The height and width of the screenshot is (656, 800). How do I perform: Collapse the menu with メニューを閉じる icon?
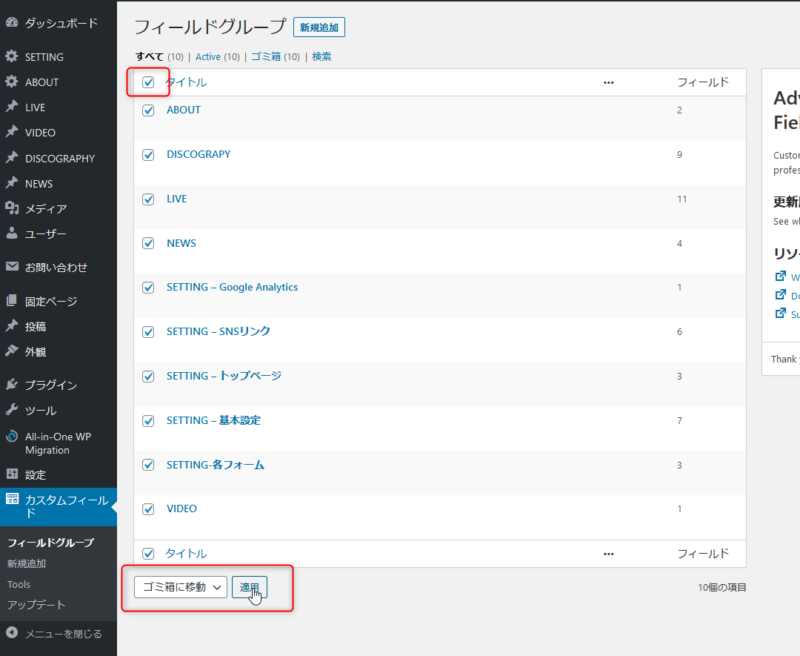coord(12,633)
